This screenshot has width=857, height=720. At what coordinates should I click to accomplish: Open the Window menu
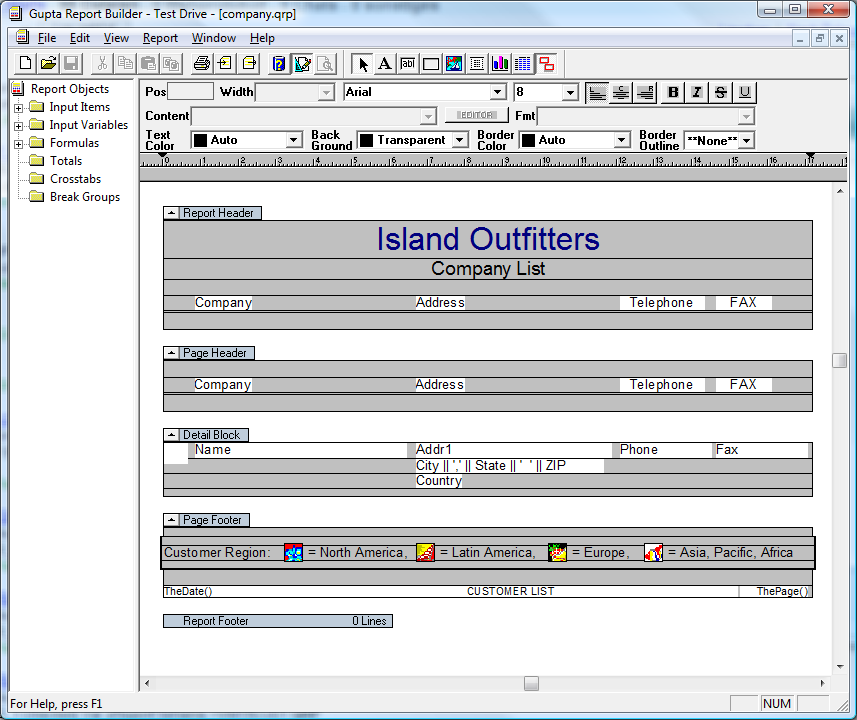(214, 38)
